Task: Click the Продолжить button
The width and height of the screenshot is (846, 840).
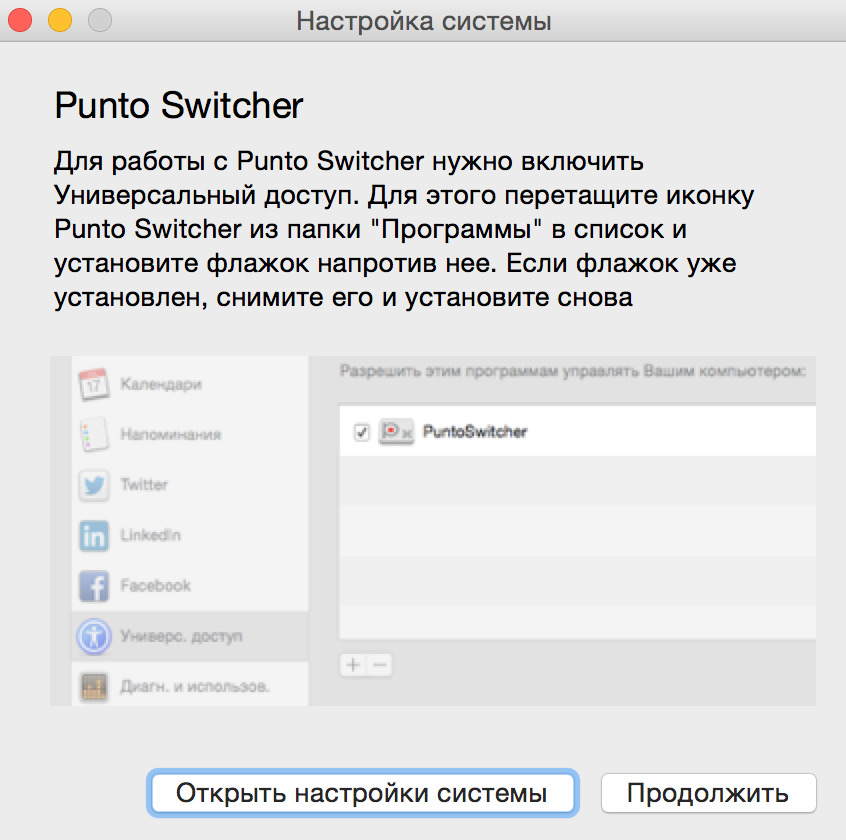Action: (708, 793)
